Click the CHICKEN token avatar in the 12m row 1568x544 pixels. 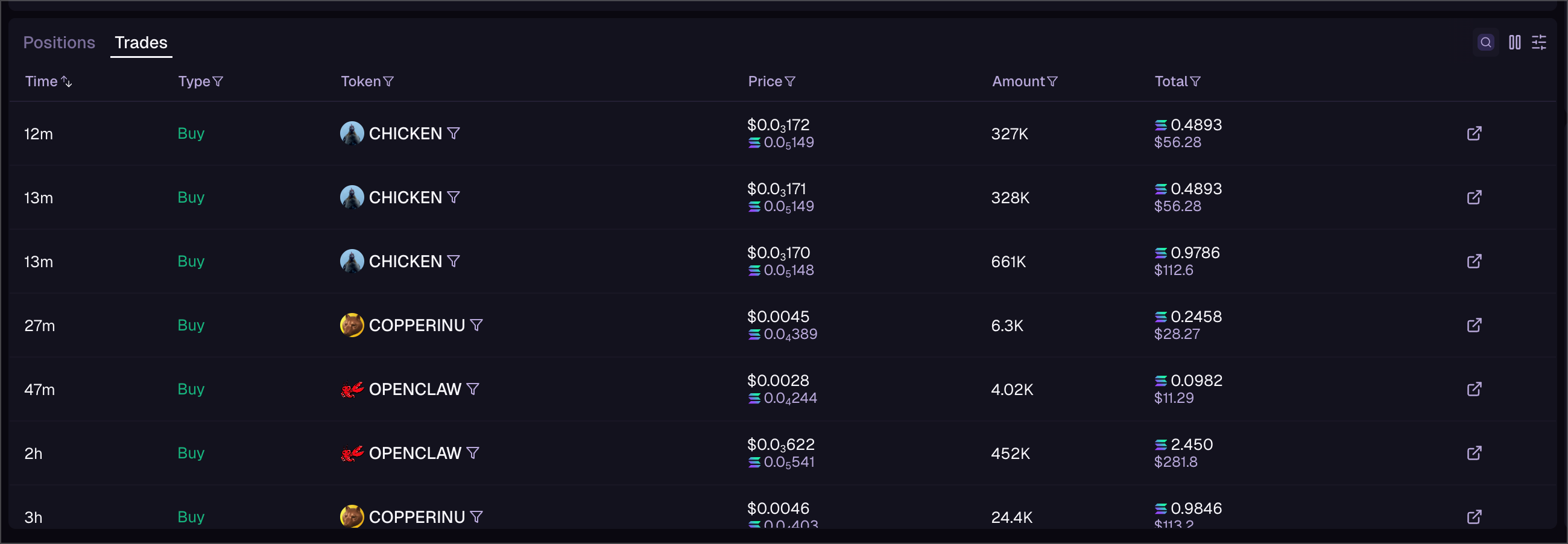click(352, 133)
